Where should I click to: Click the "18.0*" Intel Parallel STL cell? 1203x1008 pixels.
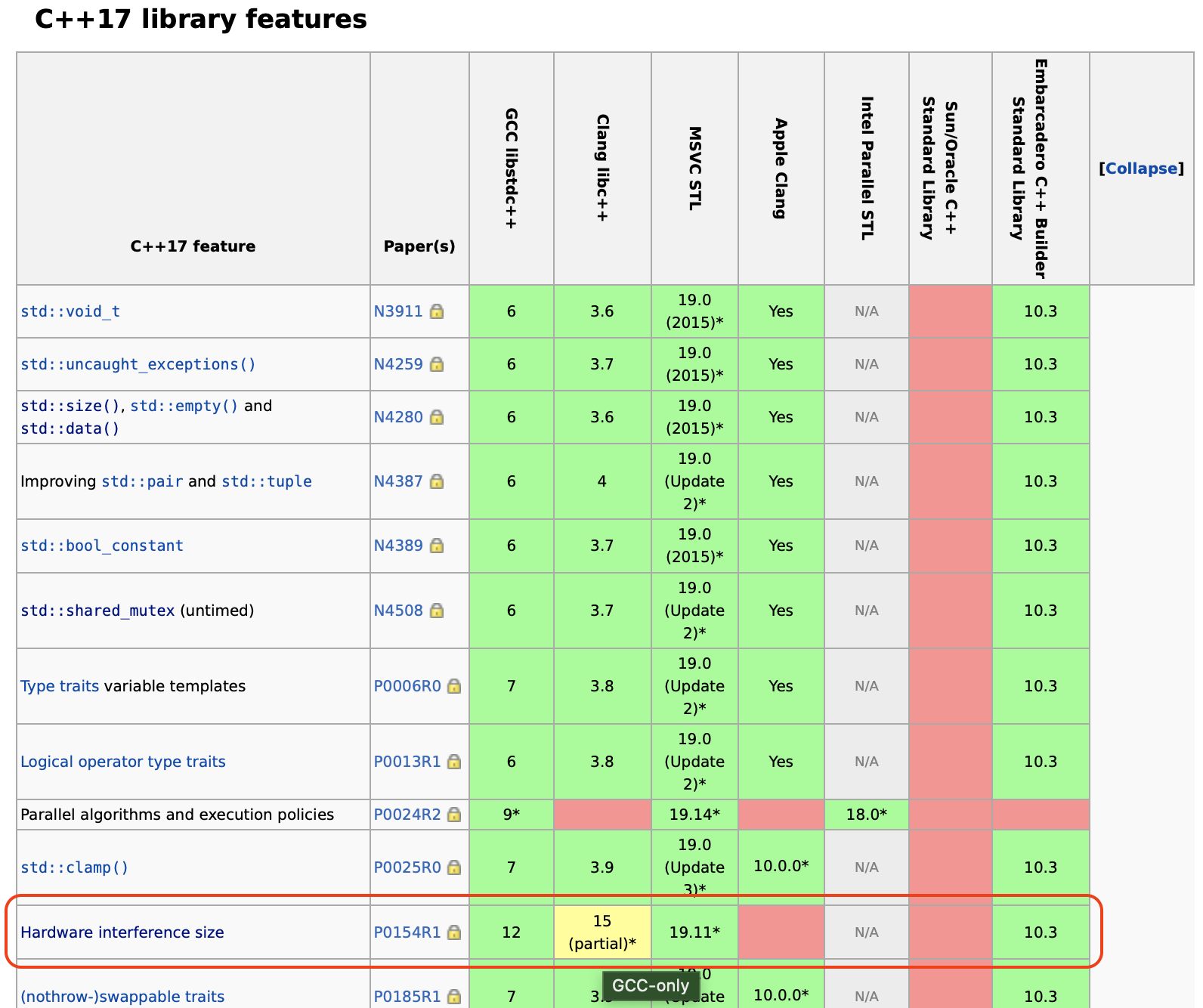867,815
